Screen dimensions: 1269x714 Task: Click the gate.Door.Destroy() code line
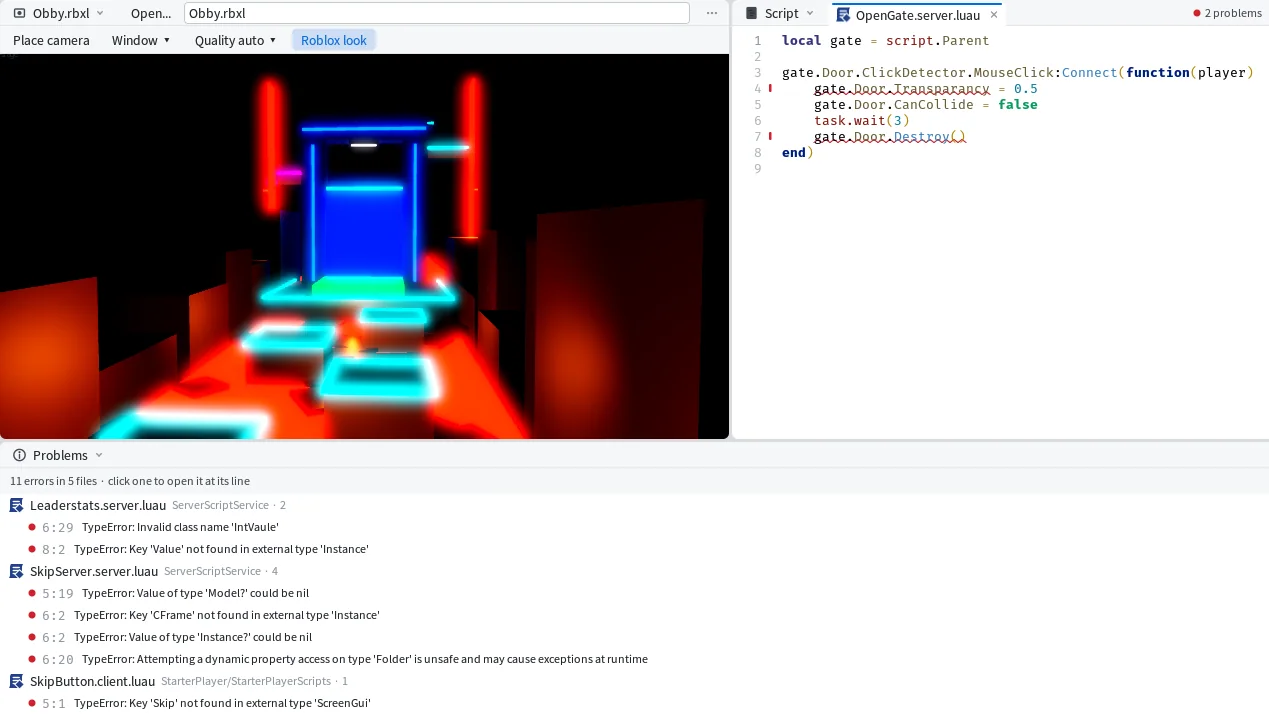889,136
